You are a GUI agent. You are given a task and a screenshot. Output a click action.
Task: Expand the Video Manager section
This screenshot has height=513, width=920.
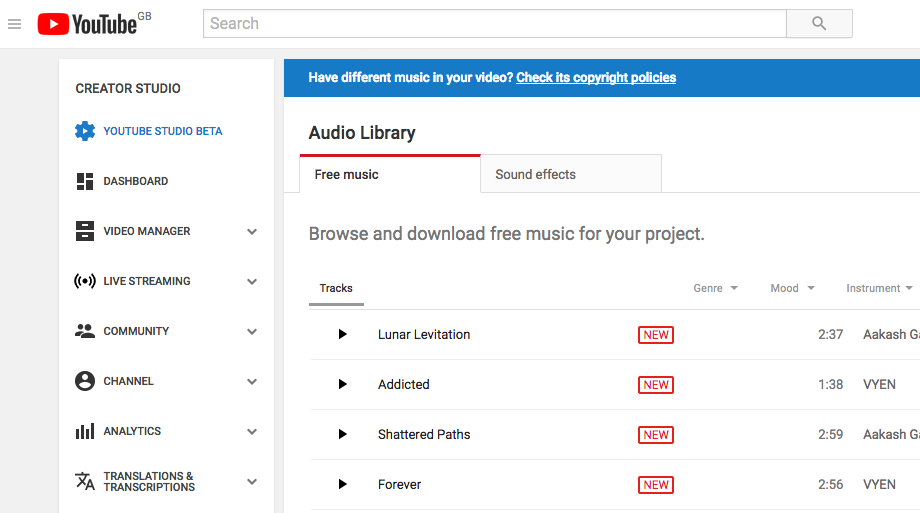point(252,232)
